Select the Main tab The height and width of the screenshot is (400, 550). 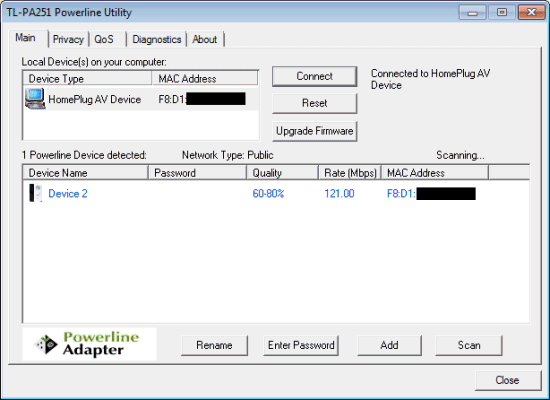(26, 38)
